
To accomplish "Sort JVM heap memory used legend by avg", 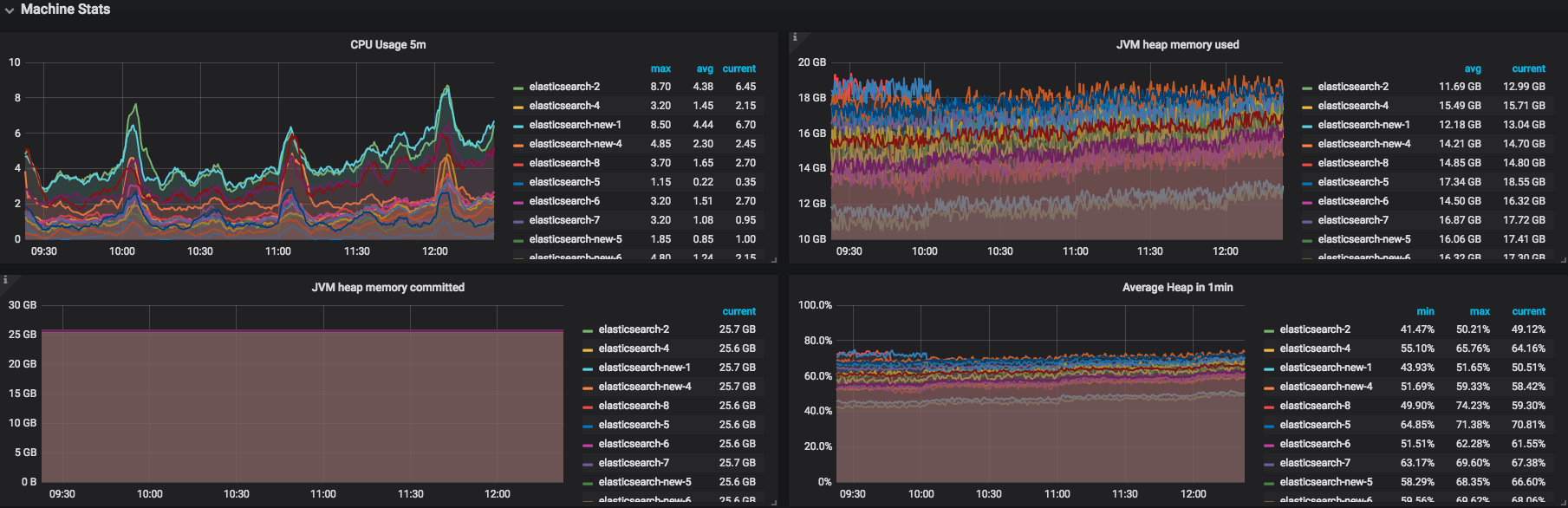I will [1473, 68].
